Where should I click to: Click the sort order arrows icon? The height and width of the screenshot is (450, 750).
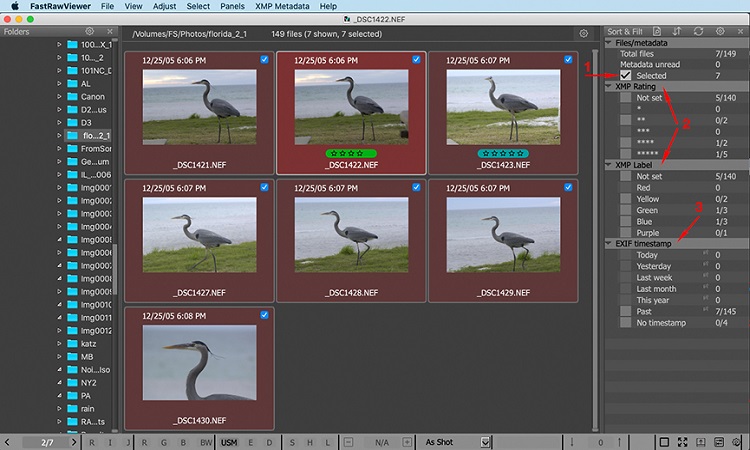coord(677,32)
